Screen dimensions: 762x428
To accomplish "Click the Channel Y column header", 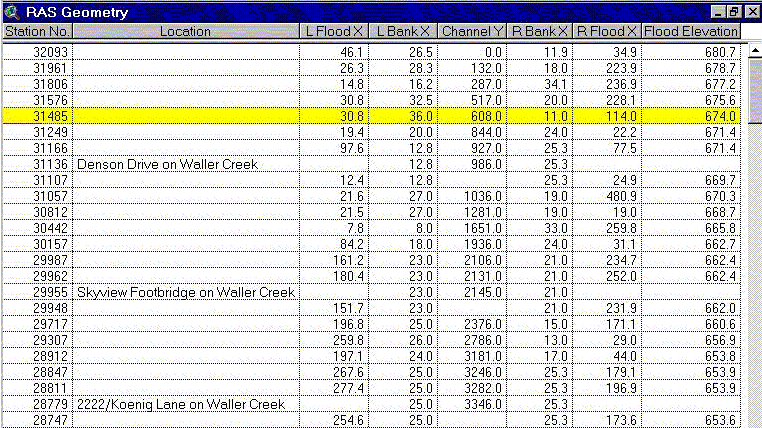I will point(471,31).
